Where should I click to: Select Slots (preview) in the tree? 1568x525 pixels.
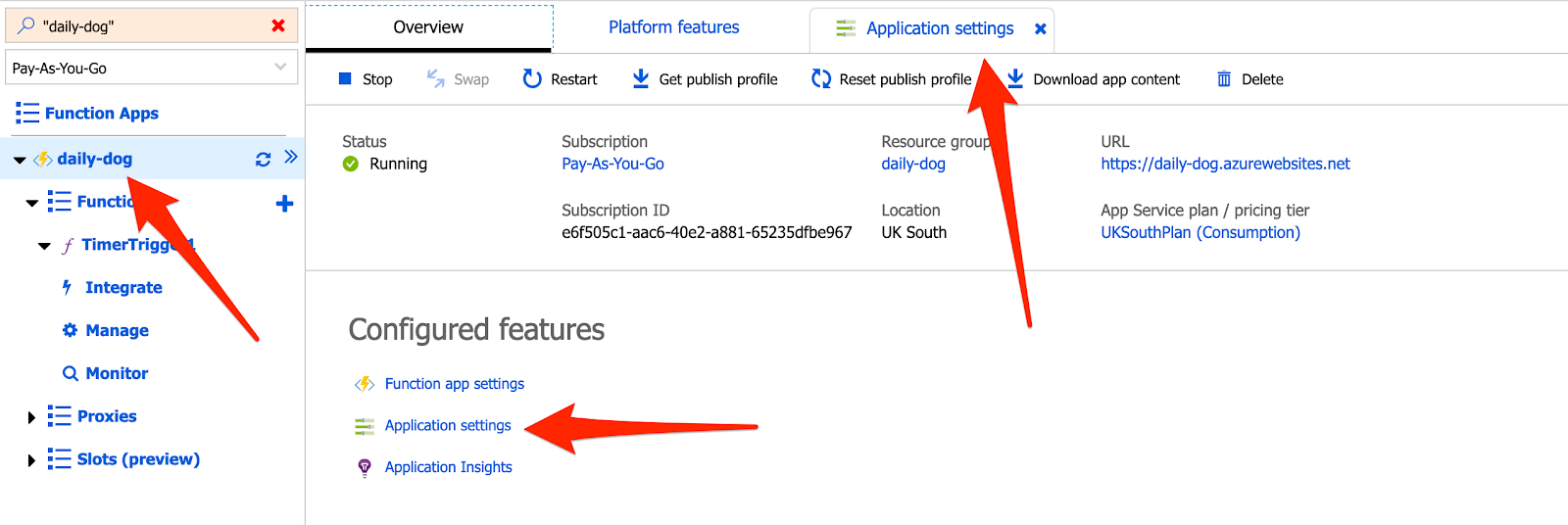tap(138, 459)
